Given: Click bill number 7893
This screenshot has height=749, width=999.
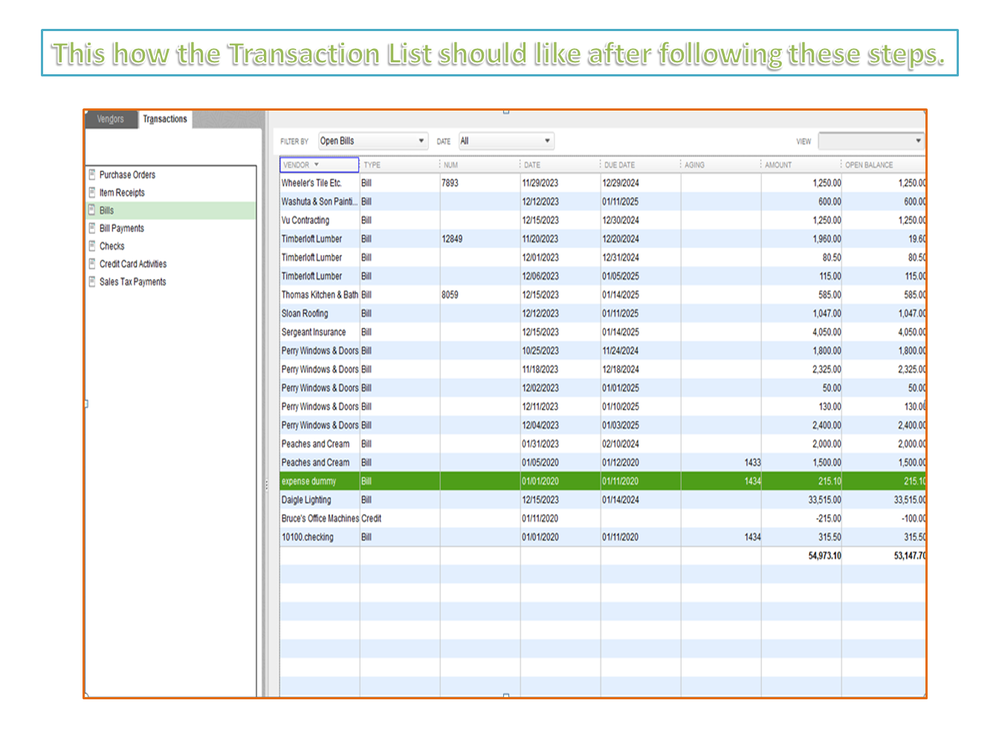Looking at the screenshot, I should (450, 183).
